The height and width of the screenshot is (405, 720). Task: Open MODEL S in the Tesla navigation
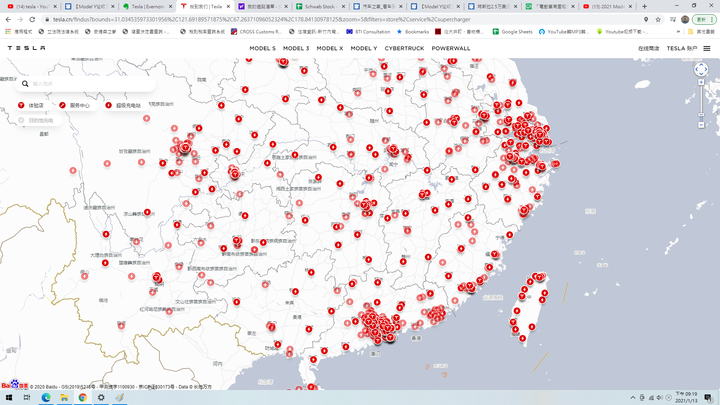263,48
